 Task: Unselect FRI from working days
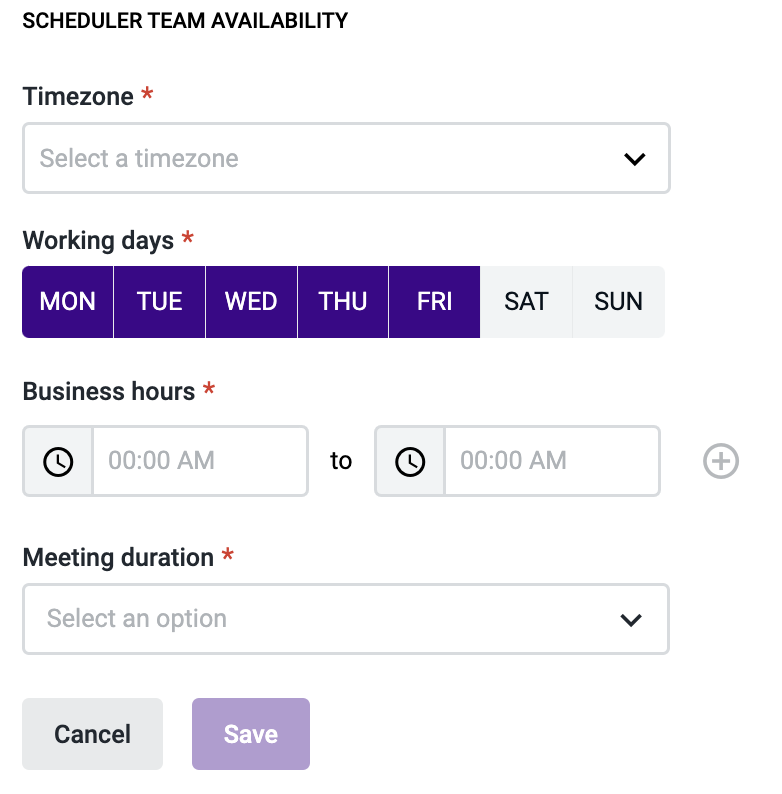435,302
